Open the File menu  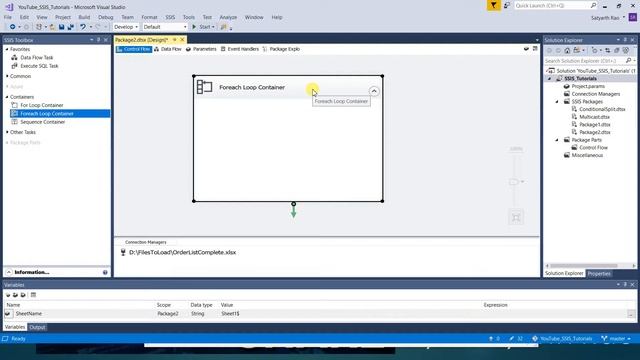tap(8, 17)
